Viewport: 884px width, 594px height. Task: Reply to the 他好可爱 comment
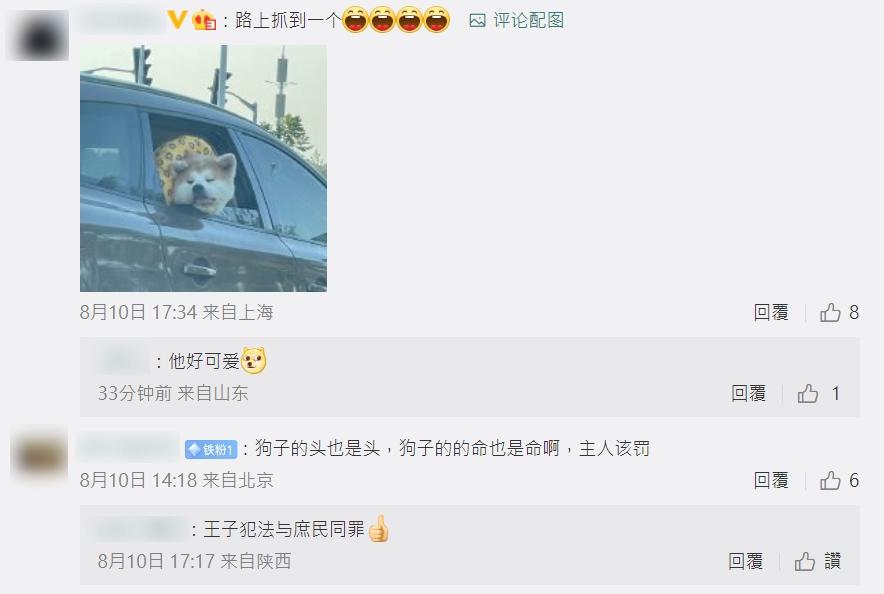748,393
